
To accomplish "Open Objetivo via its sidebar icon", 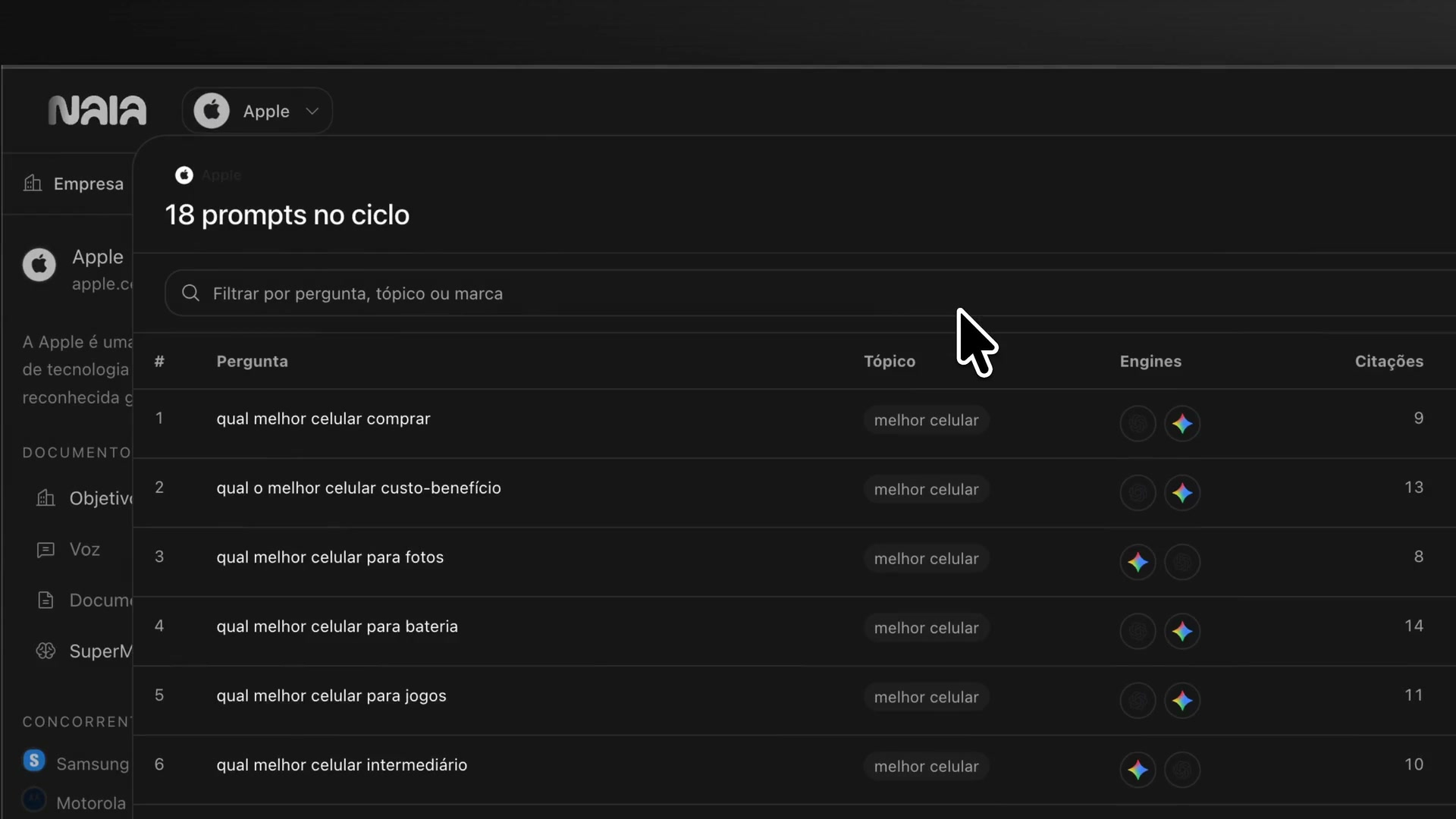I will [x=45, y=498].
